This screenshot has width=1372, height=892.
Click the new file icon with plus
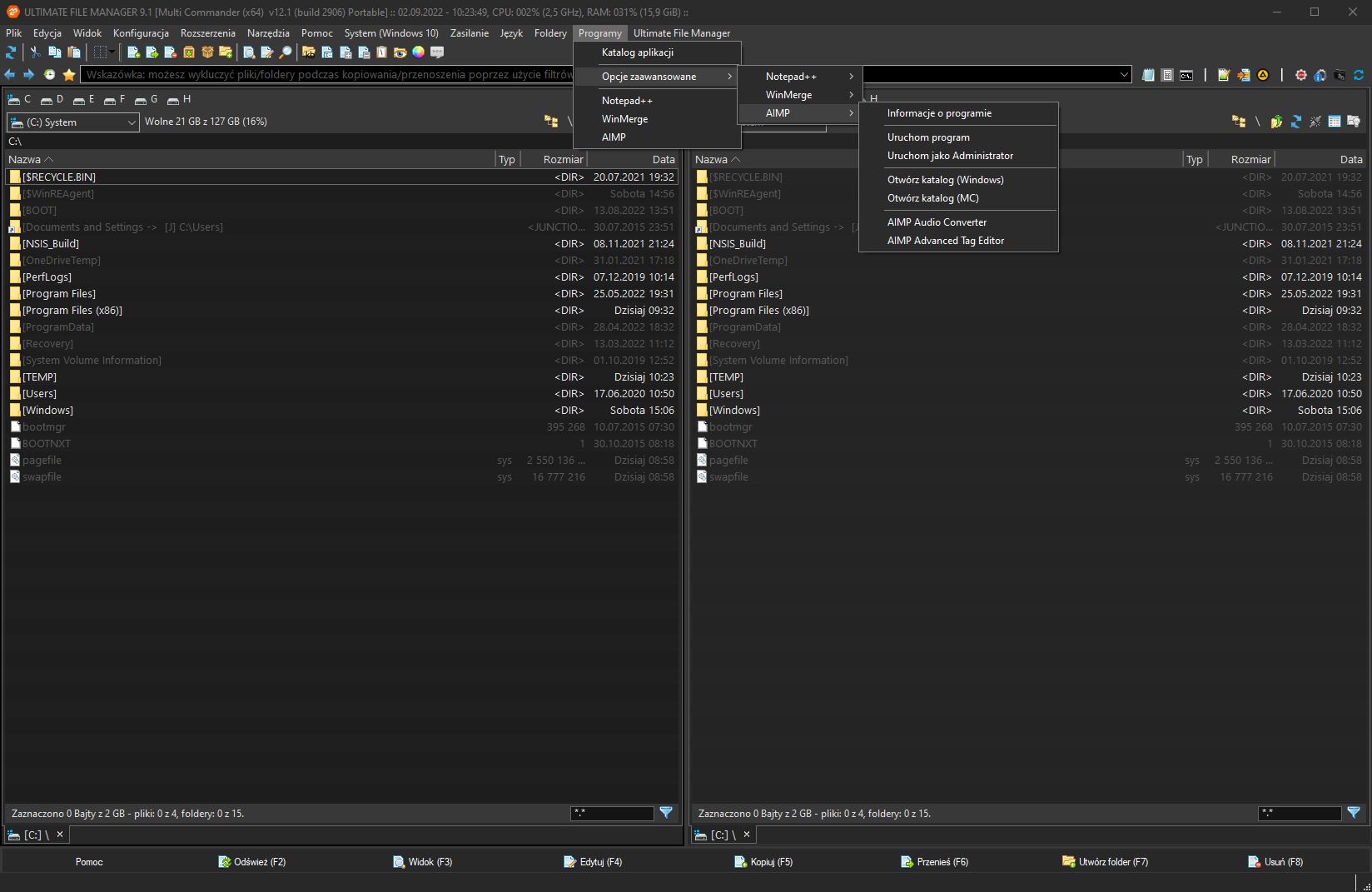point(133,52)
